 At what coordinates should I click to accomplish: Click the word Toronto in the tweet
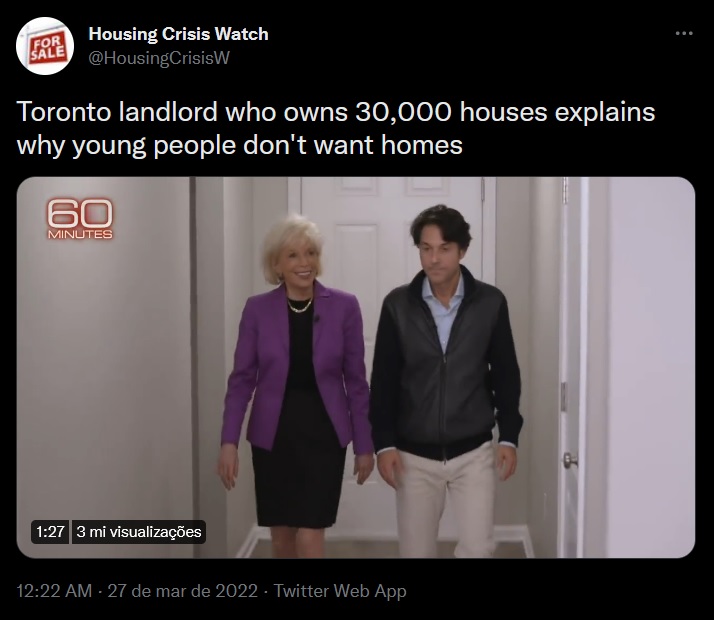(64, 112)
